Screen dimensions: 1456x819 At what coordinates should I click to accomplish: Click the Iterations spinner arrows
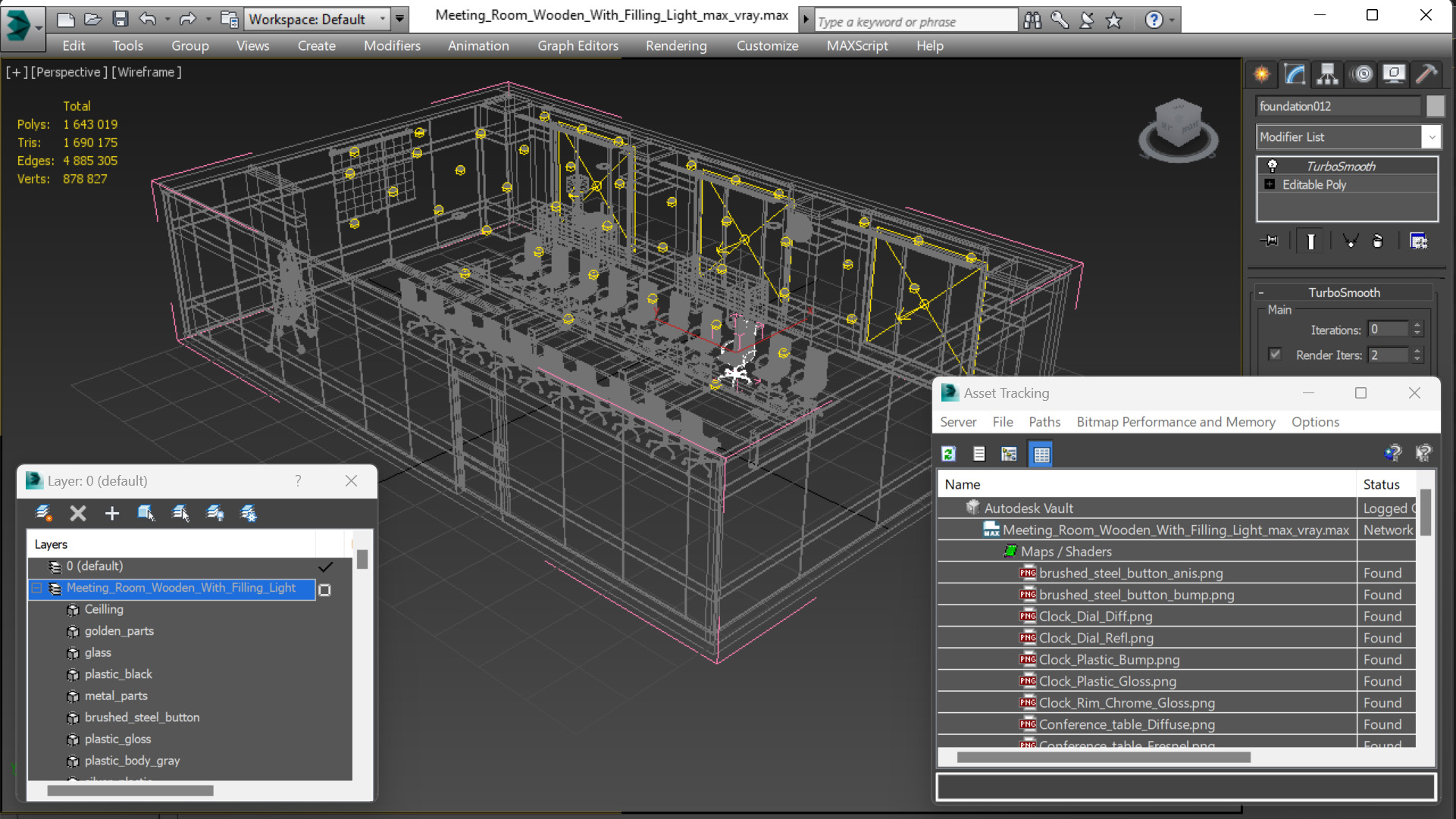(x=1417, y=329)
